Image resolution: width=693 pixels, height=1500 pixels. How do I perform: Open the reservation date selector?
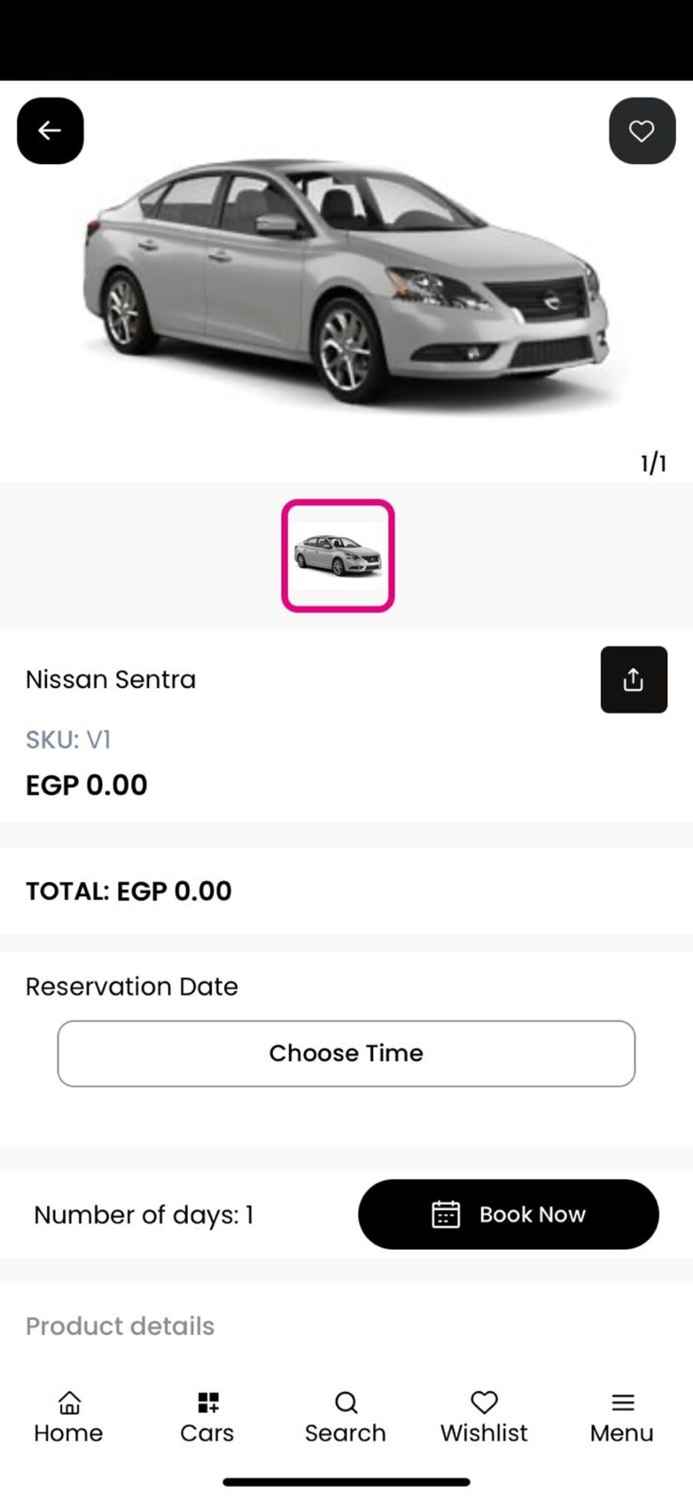point(346,1052)
